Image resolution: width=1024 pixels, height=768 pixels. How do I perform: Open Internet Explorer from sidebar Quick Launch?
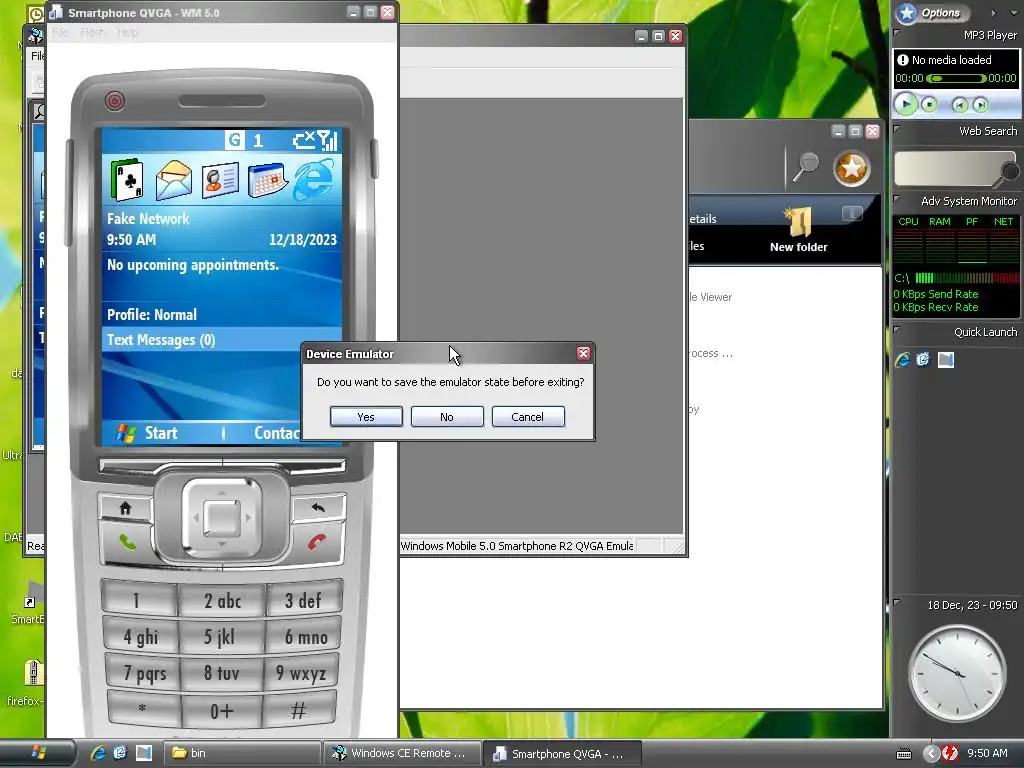(x=903, y=359)
